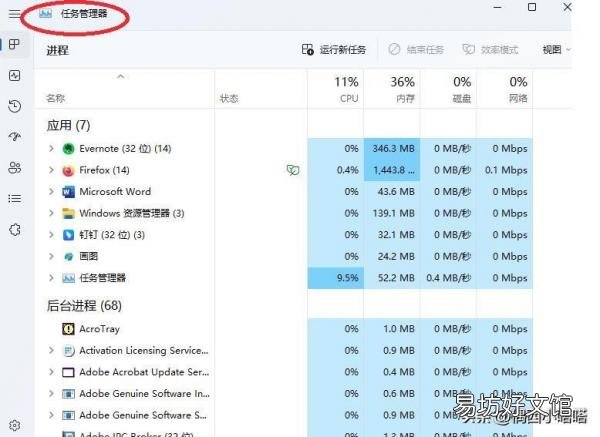Viewport: 600px width, 437px height.
Task: Click the 钉钉 app icon
Action: pyautogui.click(x=68, y=235)
